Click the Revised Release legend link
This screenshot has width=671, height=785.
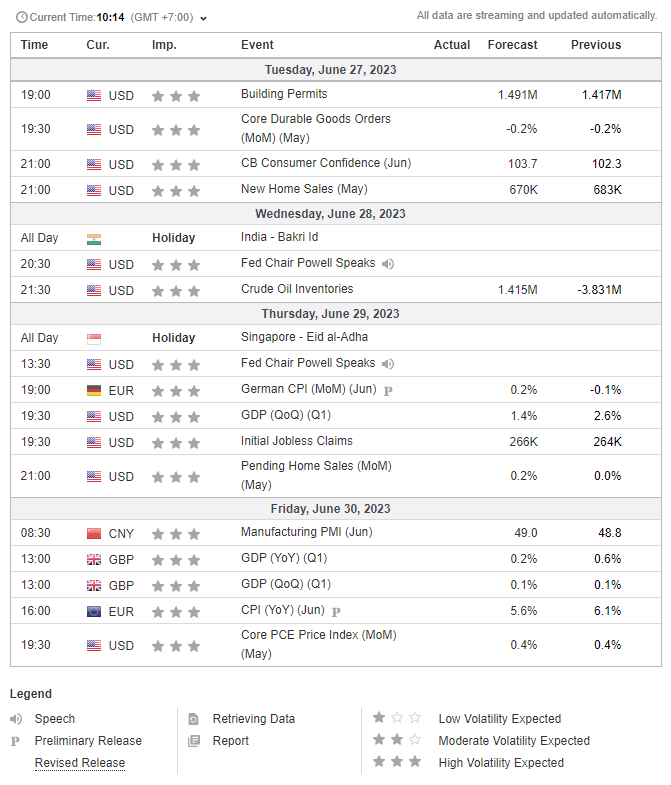pyautogui.click(x=80, y=763)
